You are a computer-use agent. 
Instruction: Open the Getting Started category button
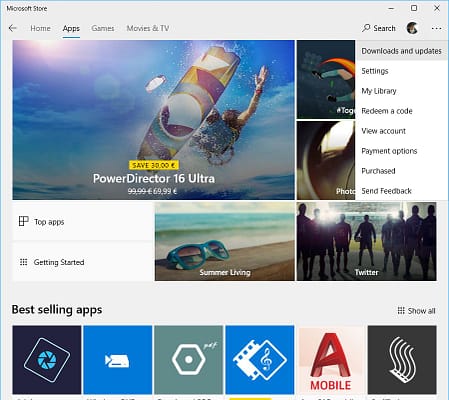pos(82,262)
